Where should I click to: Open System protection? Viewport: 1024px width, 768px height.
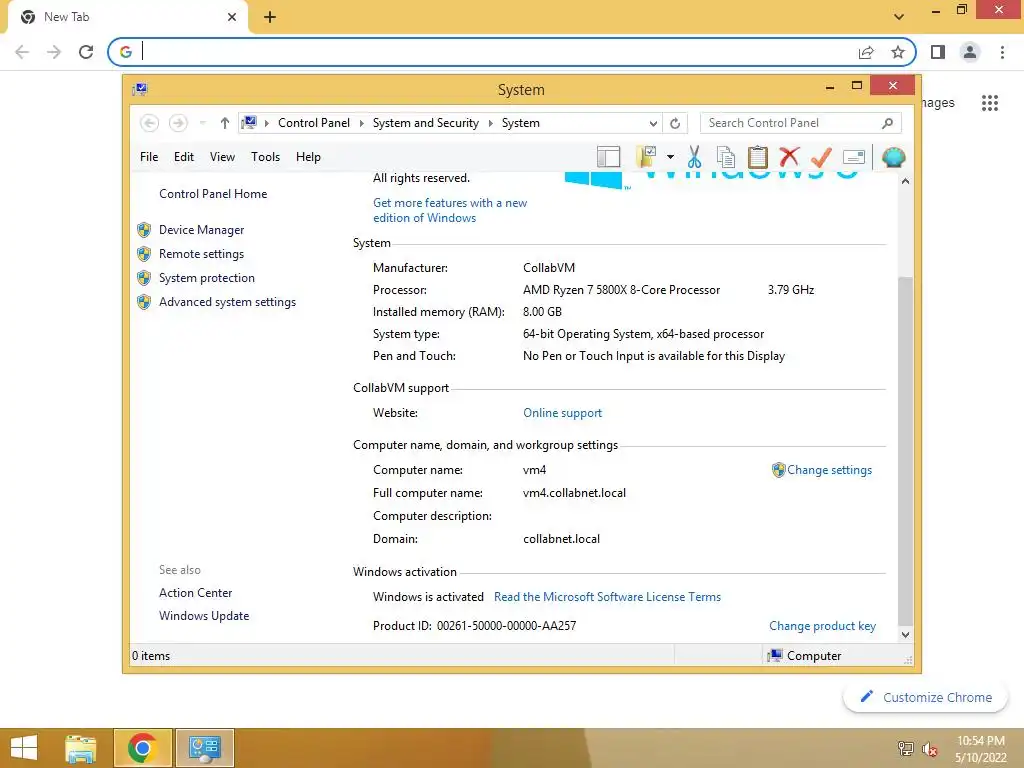206,278
